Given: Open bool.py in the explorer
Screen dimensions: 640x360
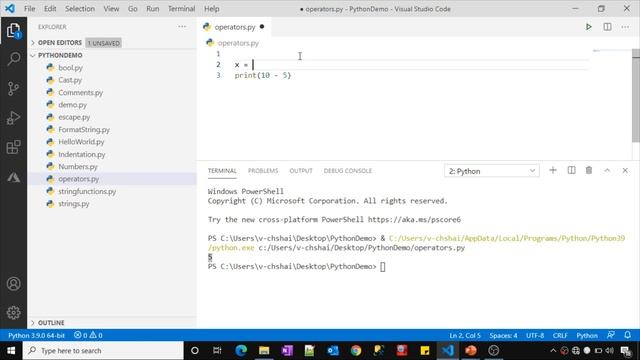Looking at the screenshot, I should tap(70, 68).
